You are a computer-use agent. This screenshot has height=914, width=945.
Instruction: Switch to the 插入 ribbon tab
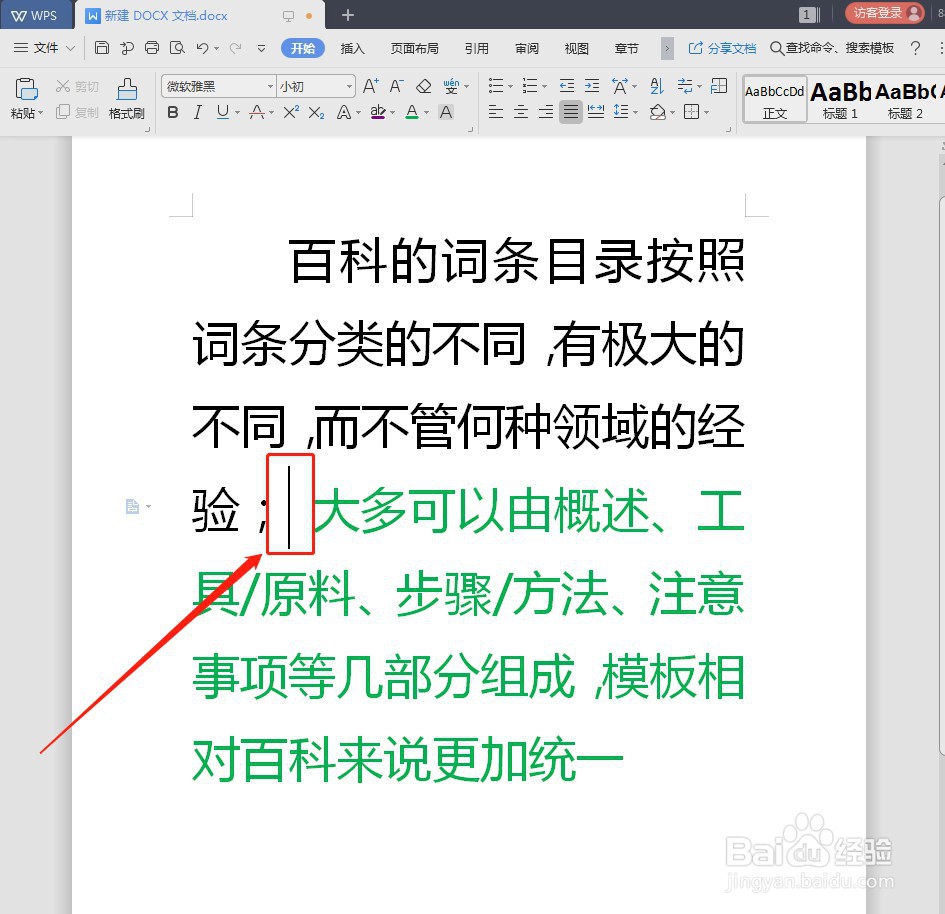(x=351, y=47)
